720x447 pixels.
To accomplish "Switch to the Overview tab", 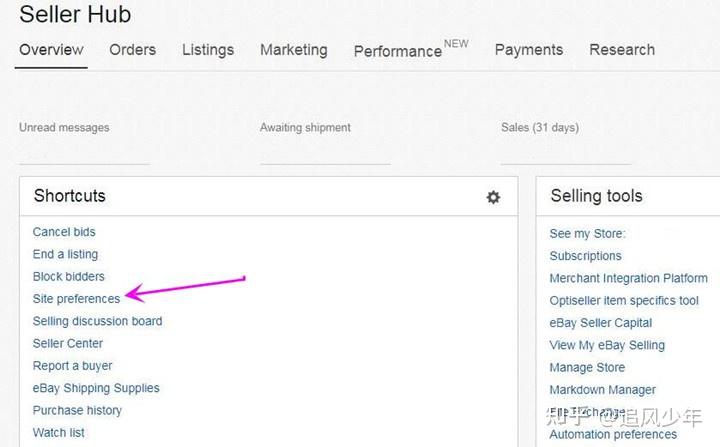I will (51, 50).
